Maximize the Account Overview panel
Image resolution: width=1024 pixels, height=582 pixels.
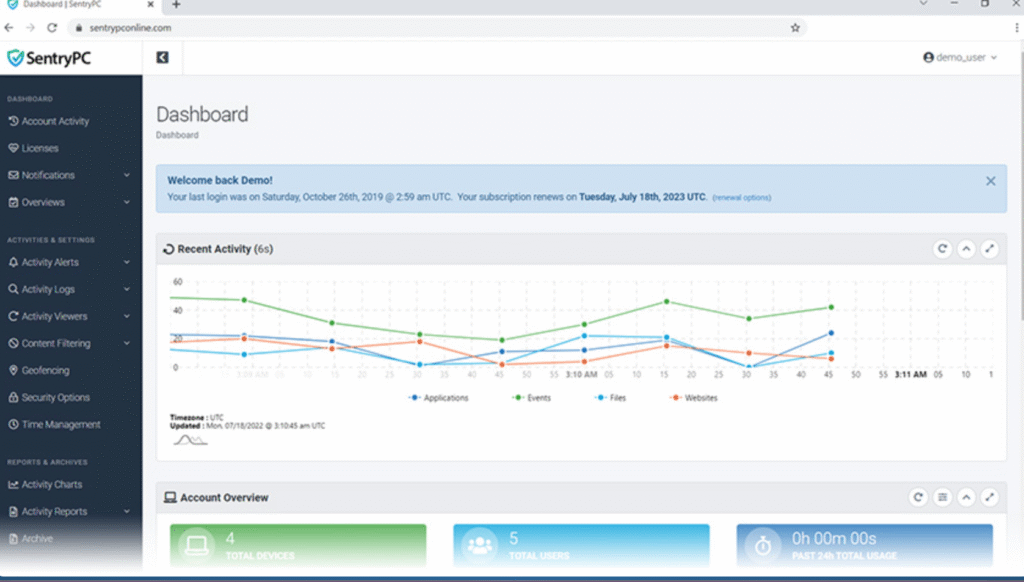click(990, 498)
